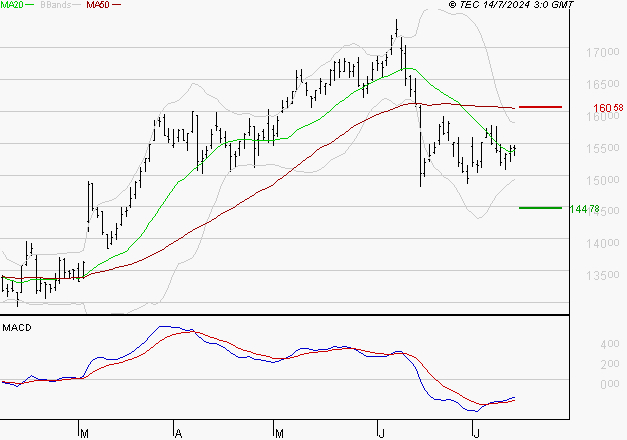This screenshot has height=440, width=627.
Task: Click the MACD panel label
Action: (17, 328)
